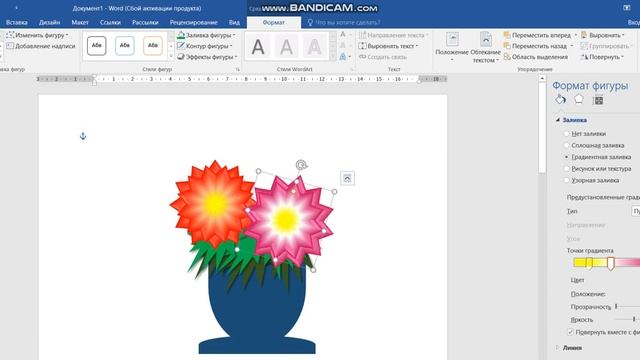Click vertical scrollbar up arrow

point(542,78)
